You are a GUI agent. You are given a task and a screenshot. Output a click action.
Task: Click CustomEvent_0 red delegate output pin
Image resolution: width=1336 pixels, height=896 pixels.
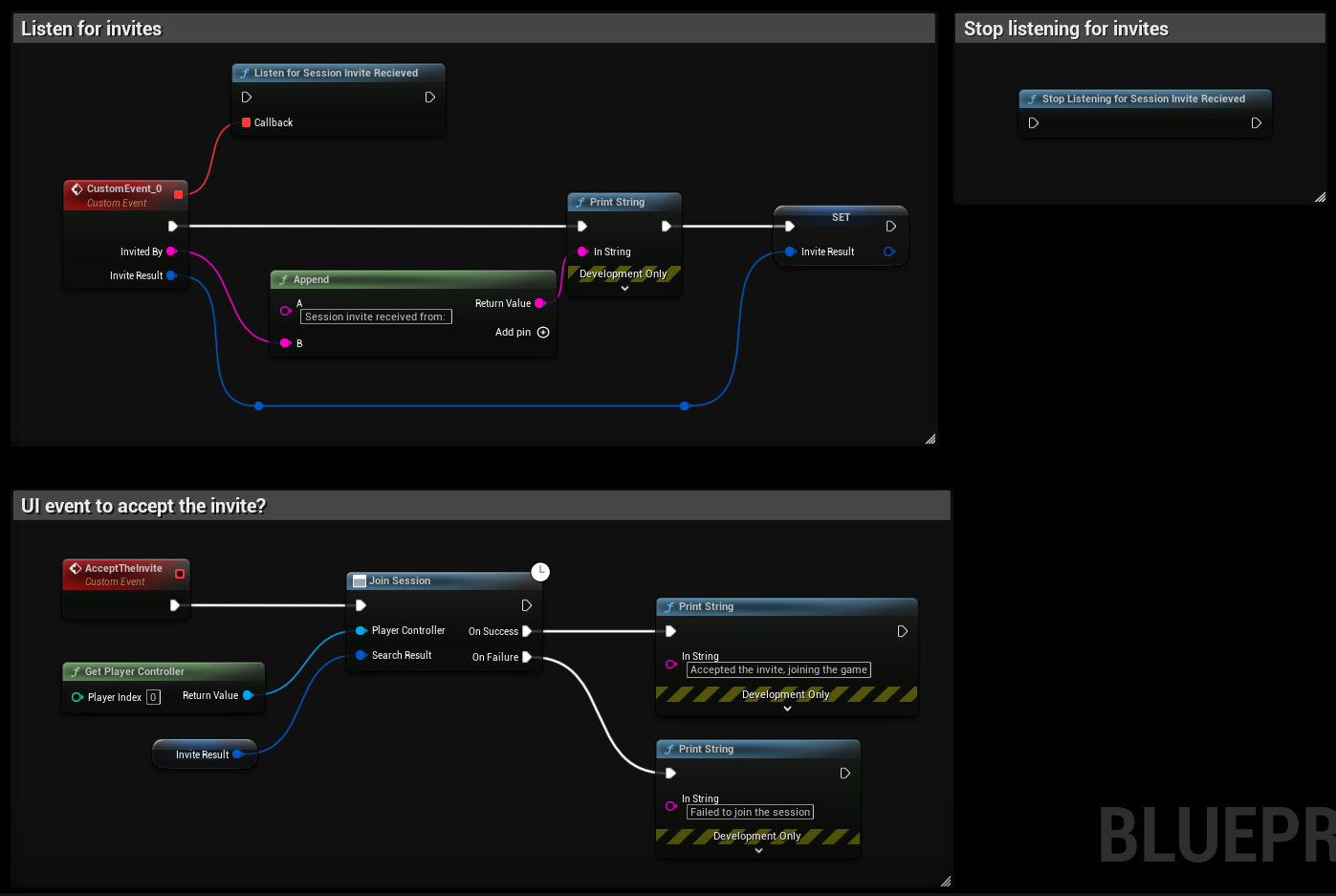(x=178, y=194)
